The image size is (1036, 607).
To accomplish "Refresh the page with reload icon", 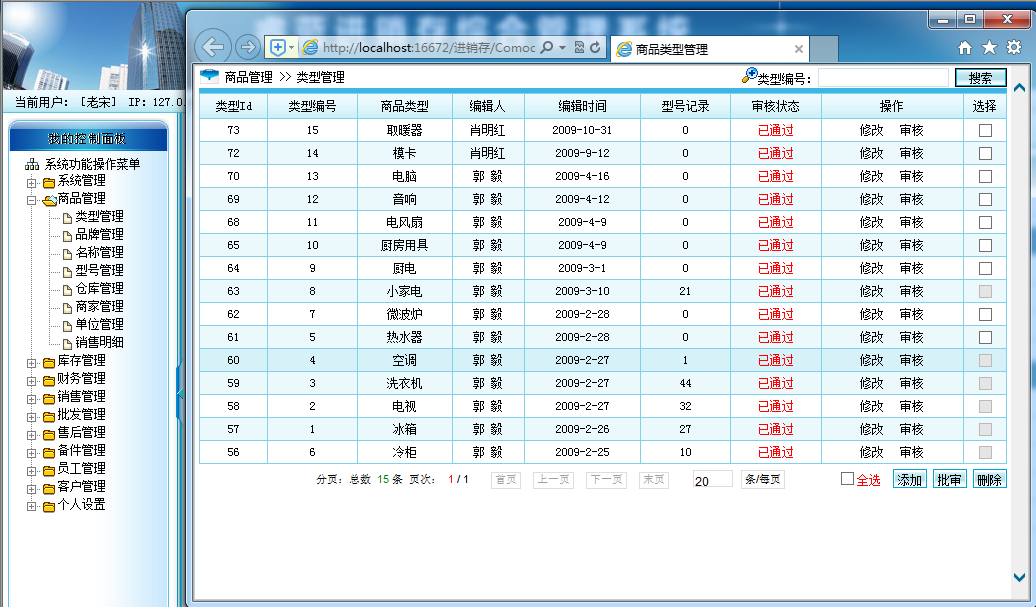I will [x=595, y=47].
